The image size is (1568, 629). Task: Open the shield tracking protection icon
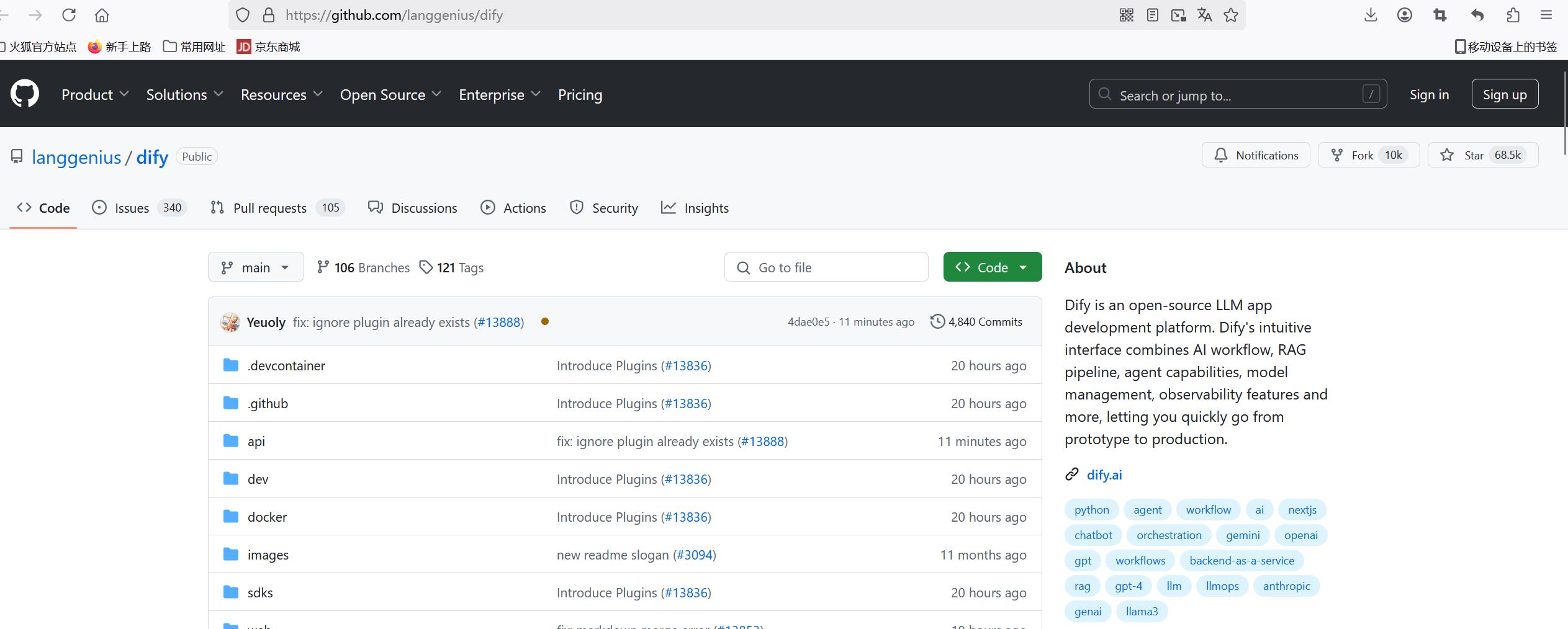(x=243, y=15)
